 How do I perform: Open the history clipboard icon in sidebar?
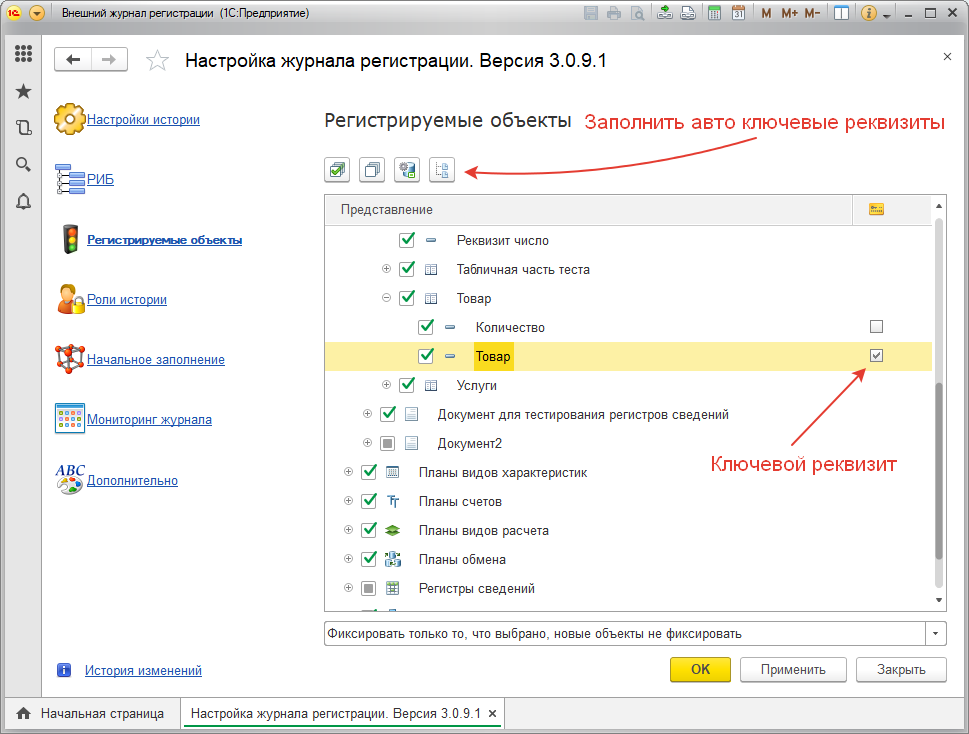tap(24, 127)
